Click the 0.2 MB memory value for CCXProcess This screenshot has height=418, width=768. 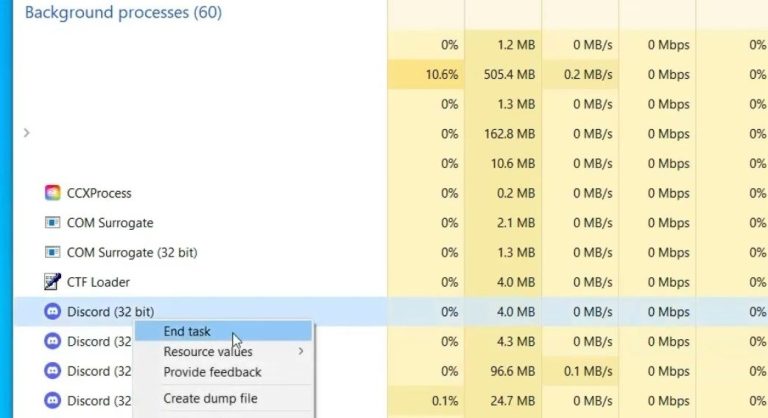click(516, 193)
